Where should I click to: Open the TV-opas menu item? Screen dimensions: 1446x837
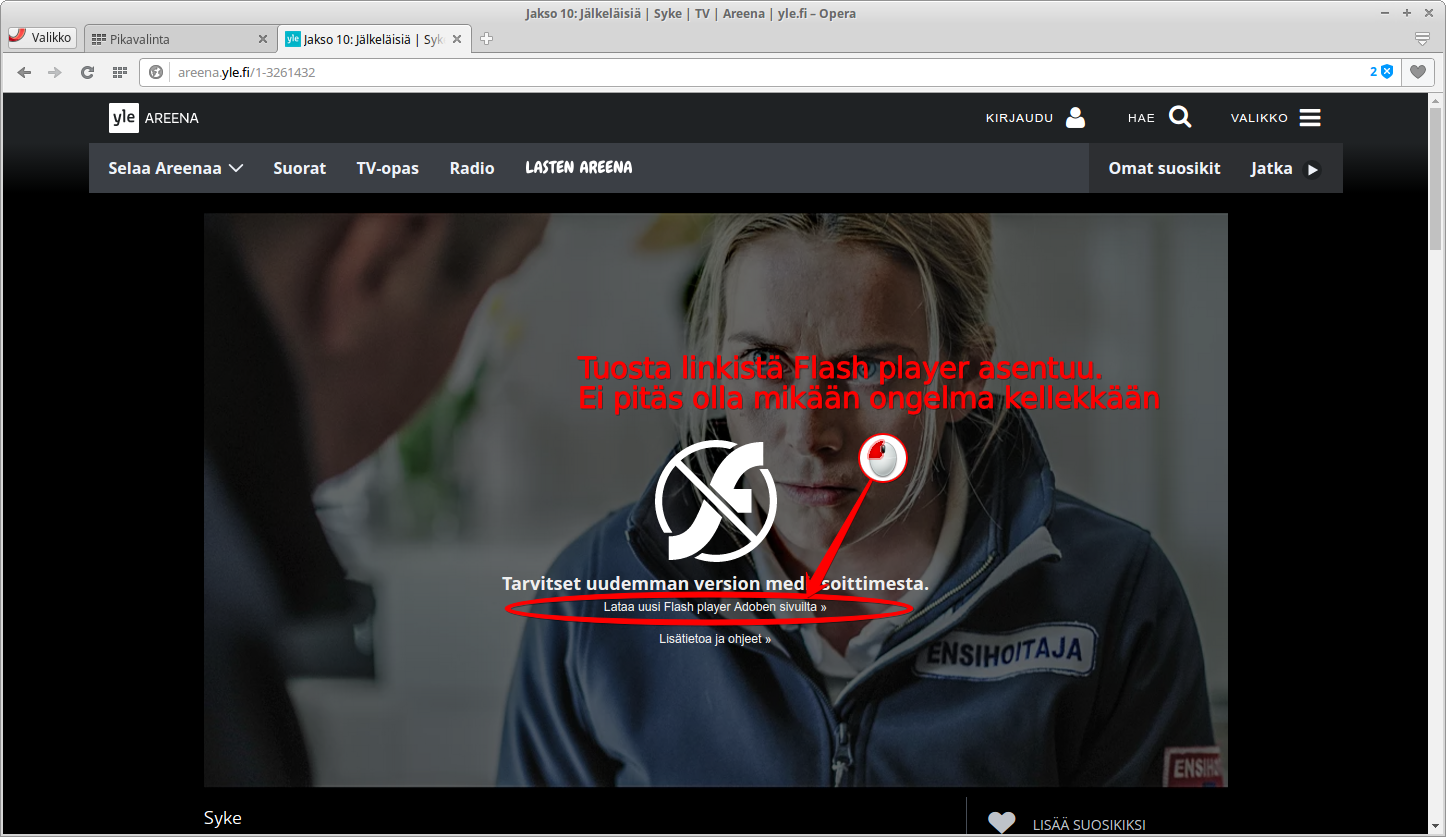tap(388, 168)
